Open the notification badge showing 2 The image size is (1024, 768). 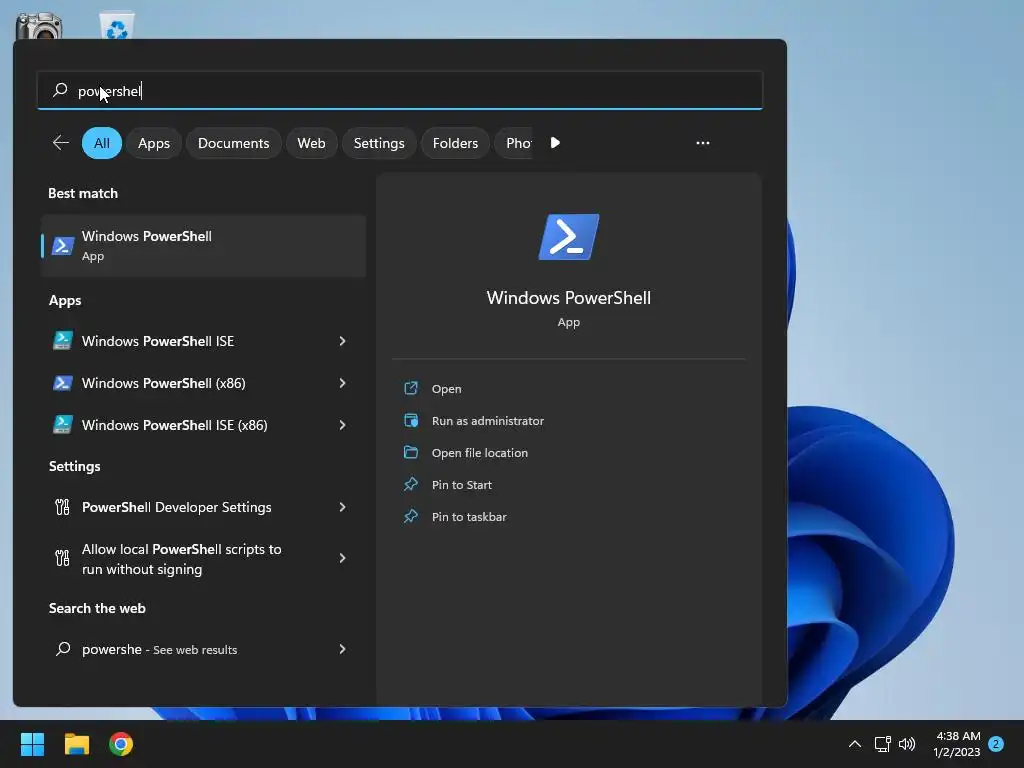pos(995,744)
